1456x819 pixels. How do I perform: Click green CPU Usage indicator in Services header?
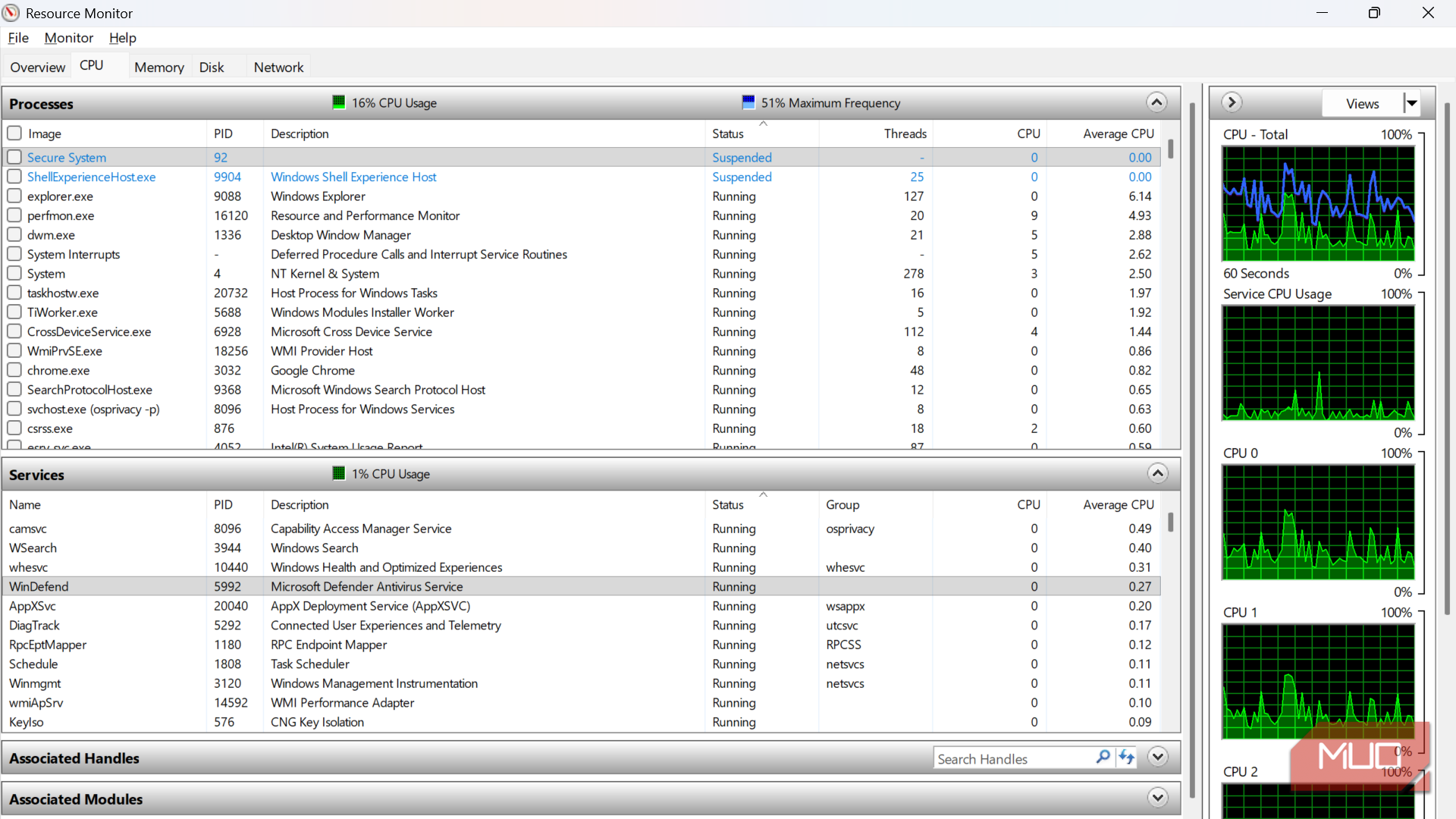coord(339,473)
